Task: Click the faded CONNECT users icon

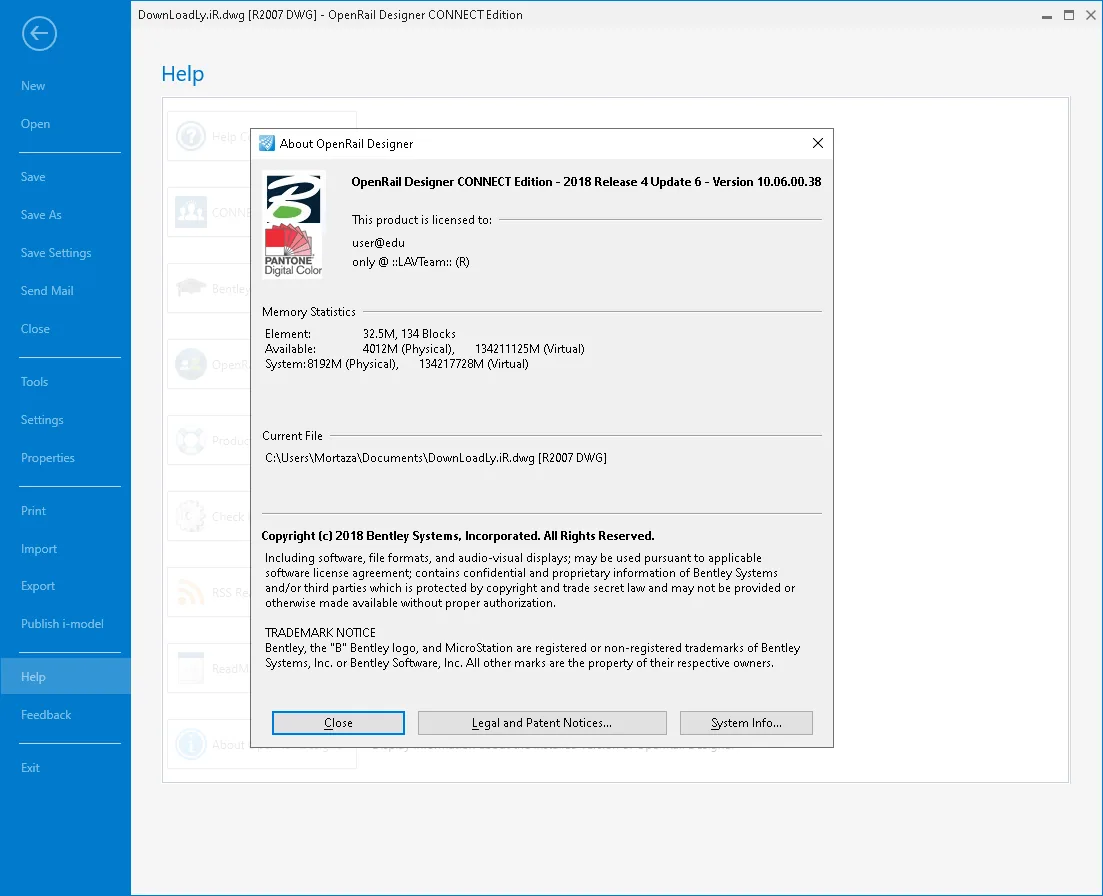Action: point(191,212)
